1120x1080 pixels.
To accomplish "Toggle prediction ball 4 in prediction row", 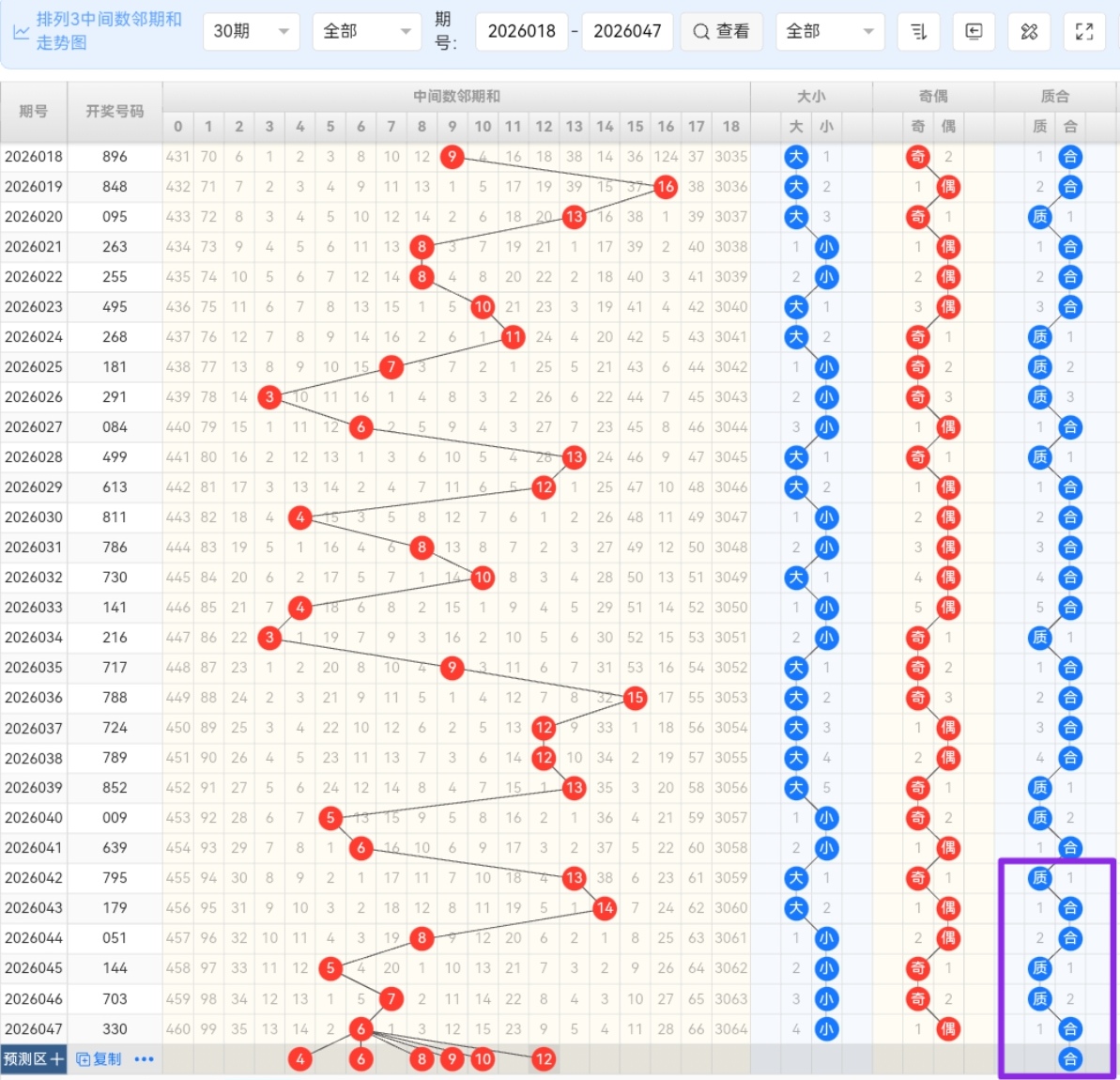I will pyautogui.click(x=299, y=1059).
